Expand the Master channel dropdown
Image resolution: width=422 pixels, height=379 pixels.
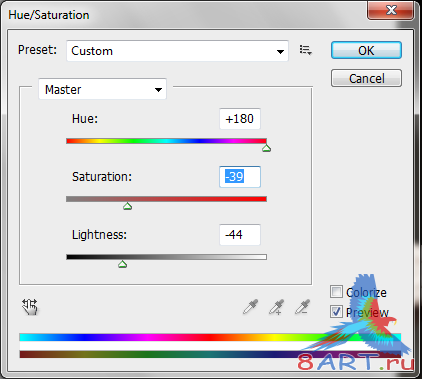click(x=102, y=89)
